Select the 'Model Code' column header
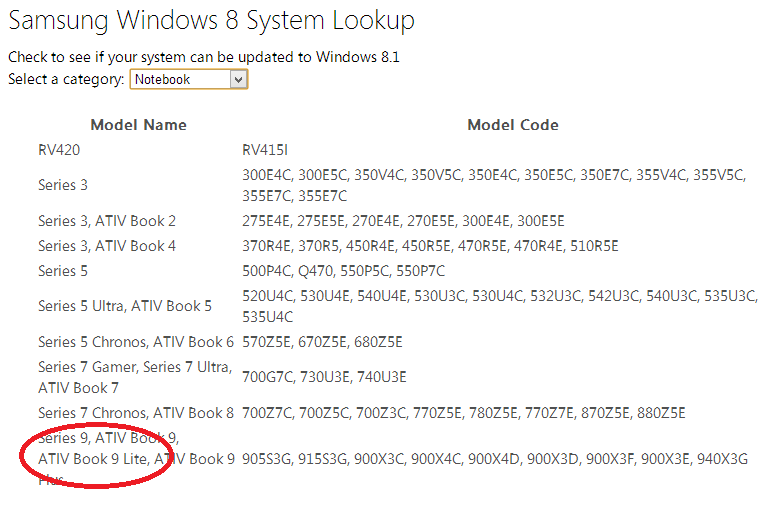The image size is (775, 507). [x=513, y=125]
